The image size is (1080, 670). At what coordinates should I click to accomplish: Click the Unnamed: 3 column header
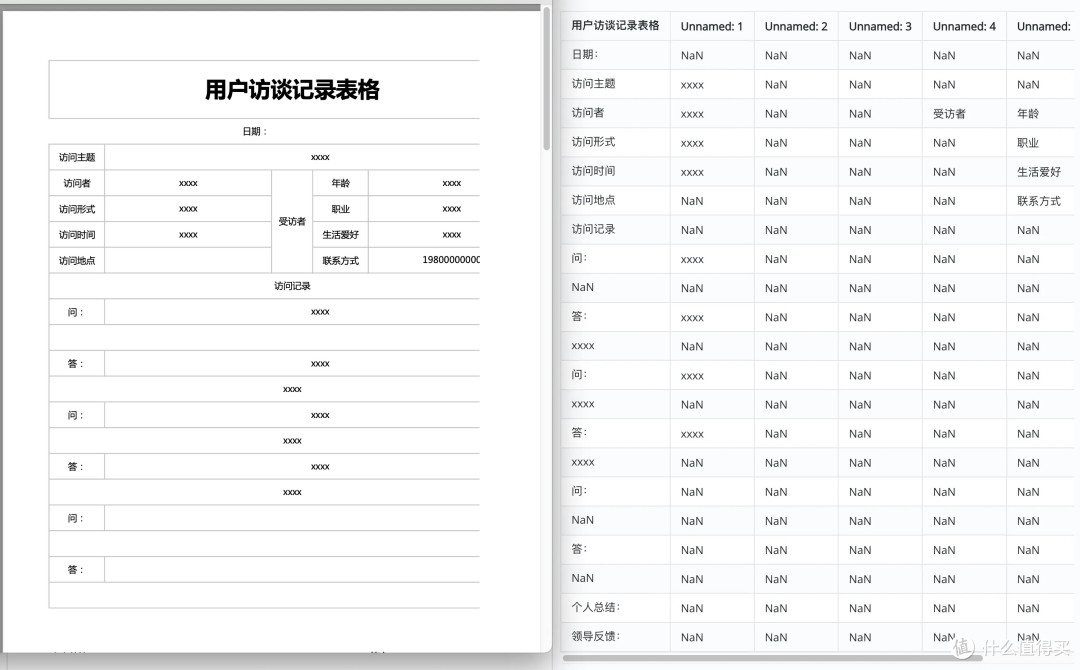[x=880, y=26]
